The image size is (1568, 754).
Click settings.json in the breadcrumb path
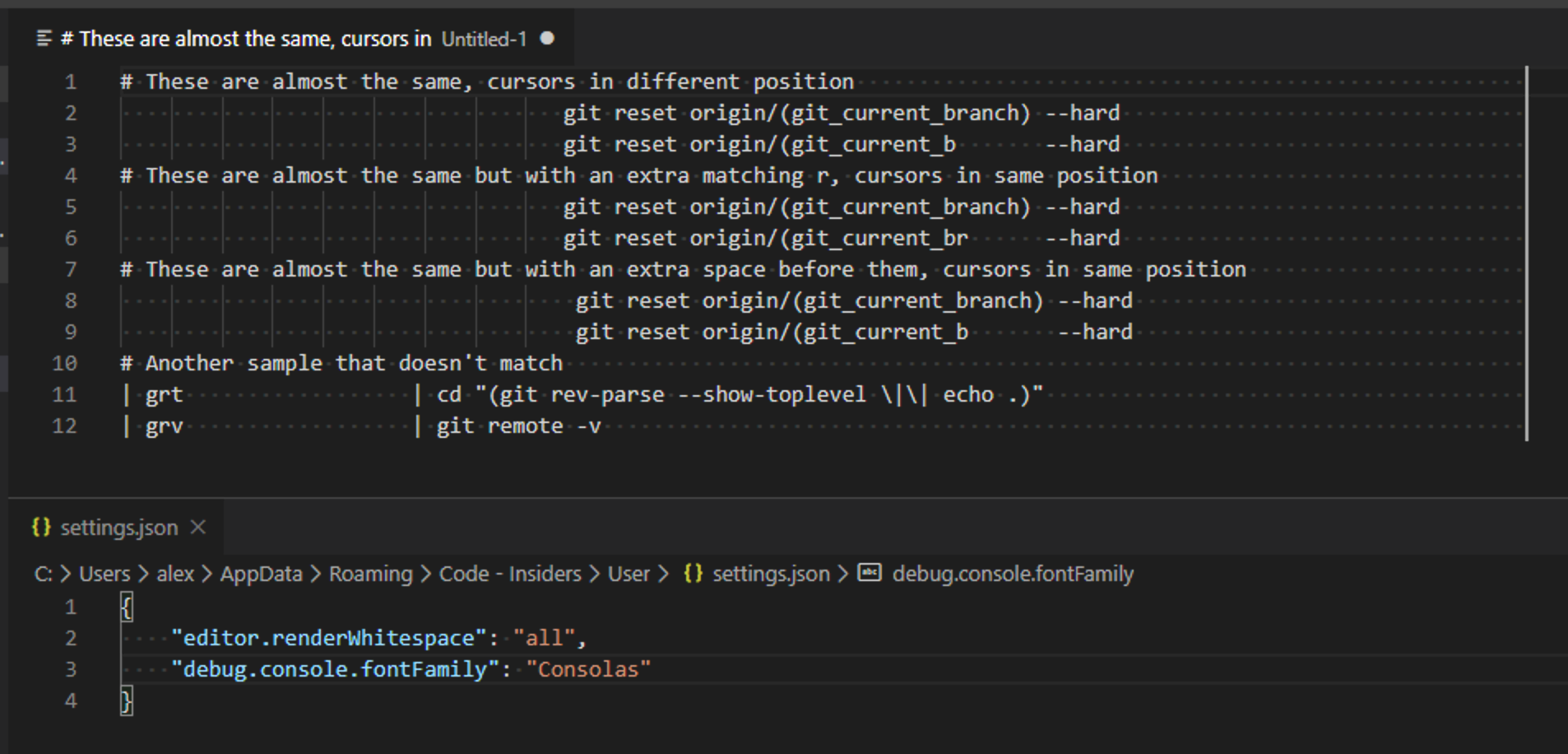pos(771,574)
